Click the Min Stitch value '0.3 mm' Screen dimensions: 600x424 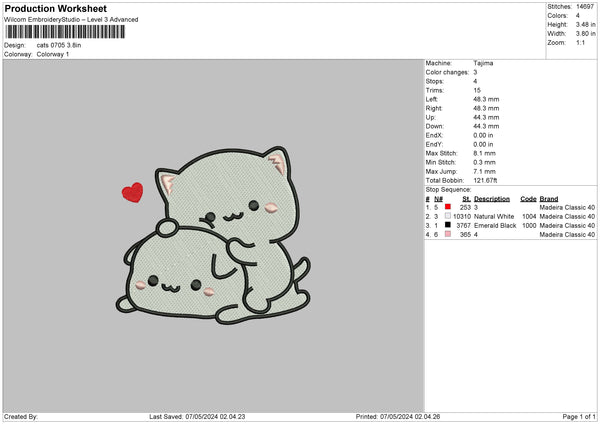pos(484,162)
